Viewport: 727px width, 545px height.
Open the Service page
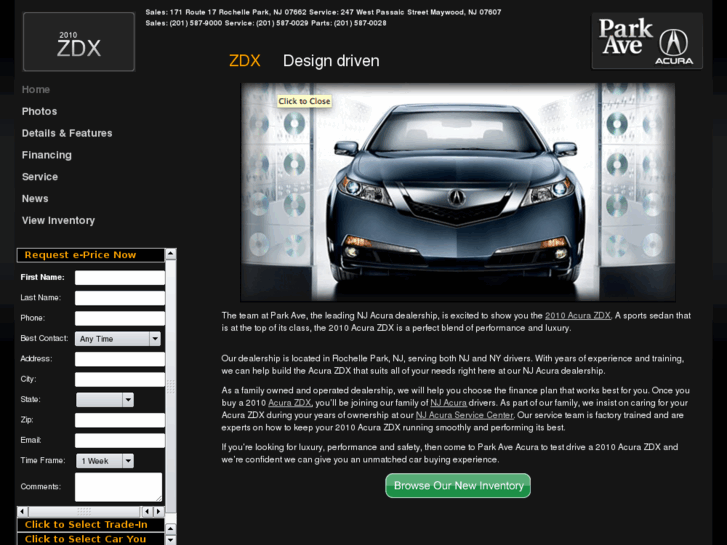pos(40,177)
